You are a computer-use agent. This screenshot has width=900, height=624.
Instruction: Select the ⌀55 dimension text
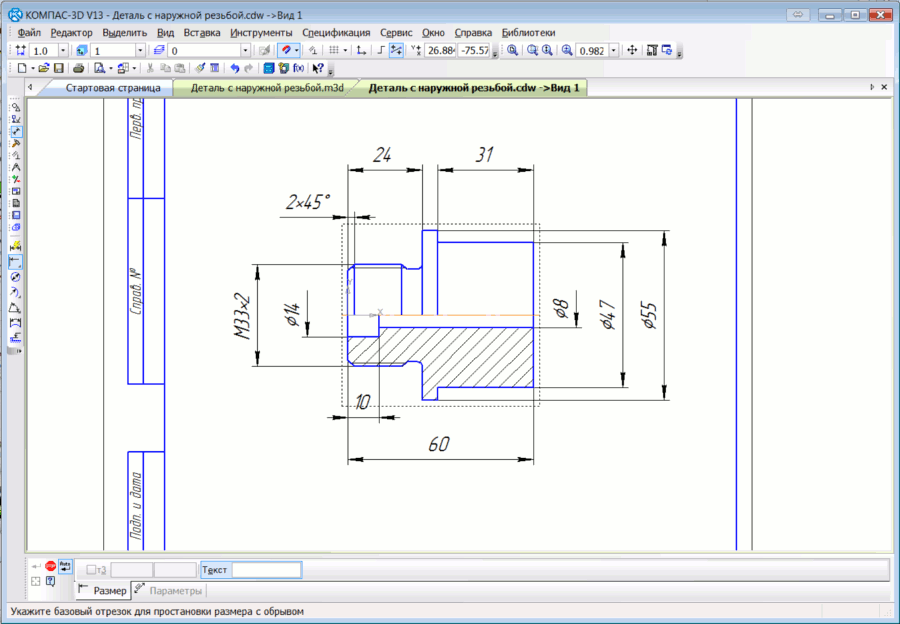[x=650, y=316]
